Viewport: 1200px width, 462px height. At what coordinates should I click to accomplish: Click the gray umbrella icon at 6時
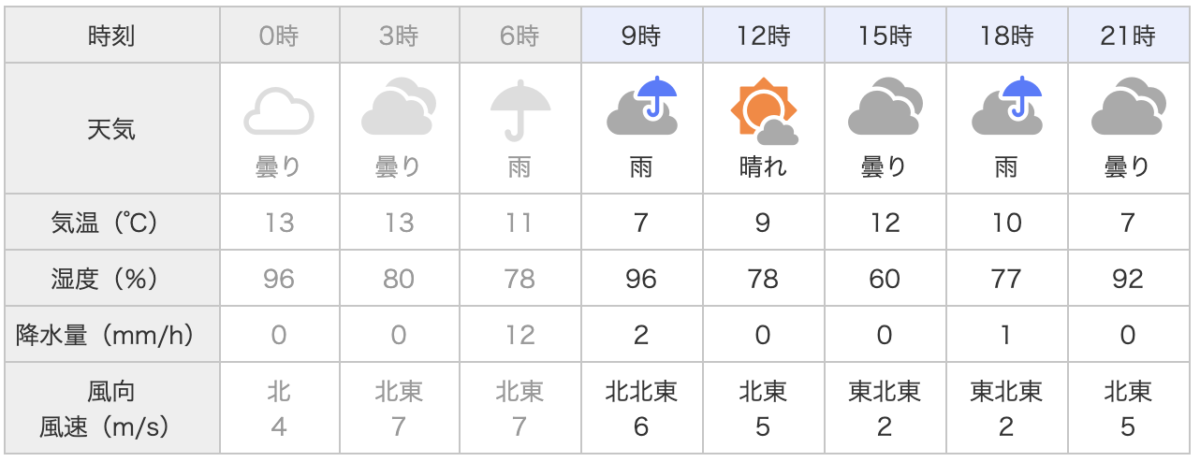520,110
